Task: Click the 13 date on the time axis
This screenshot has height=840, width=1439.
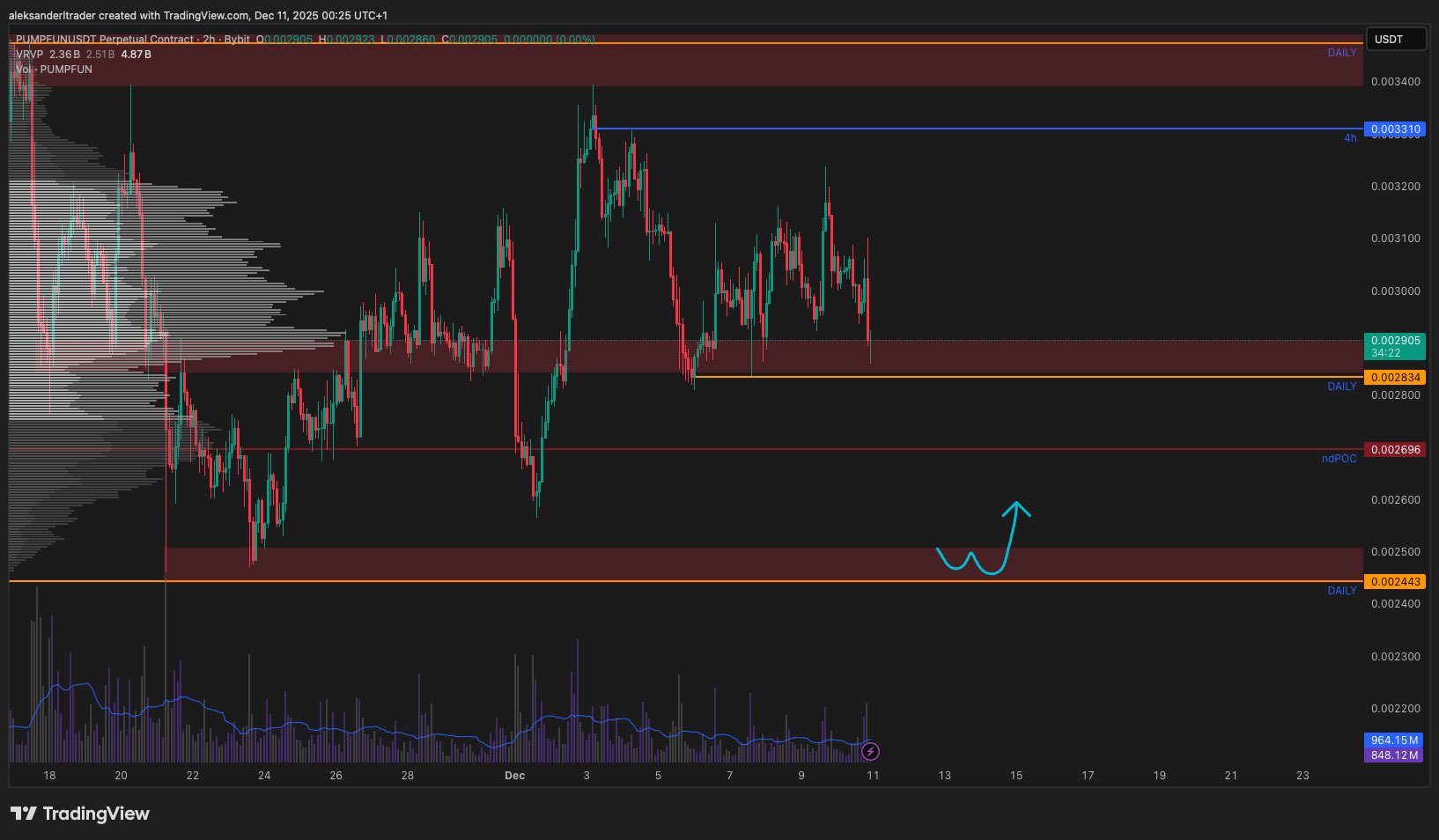Action: click(x=944, y=776)
